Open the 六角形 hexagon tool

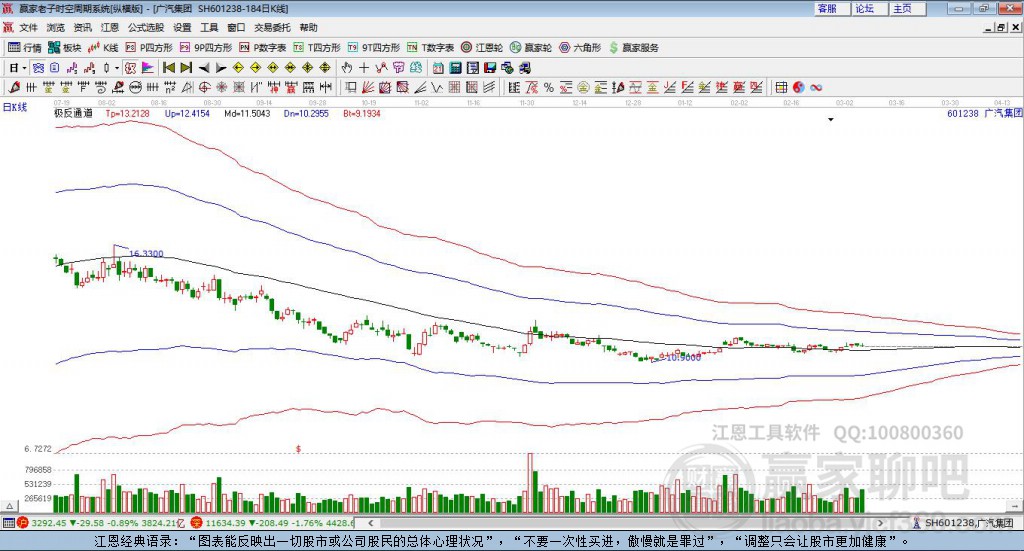580,48
